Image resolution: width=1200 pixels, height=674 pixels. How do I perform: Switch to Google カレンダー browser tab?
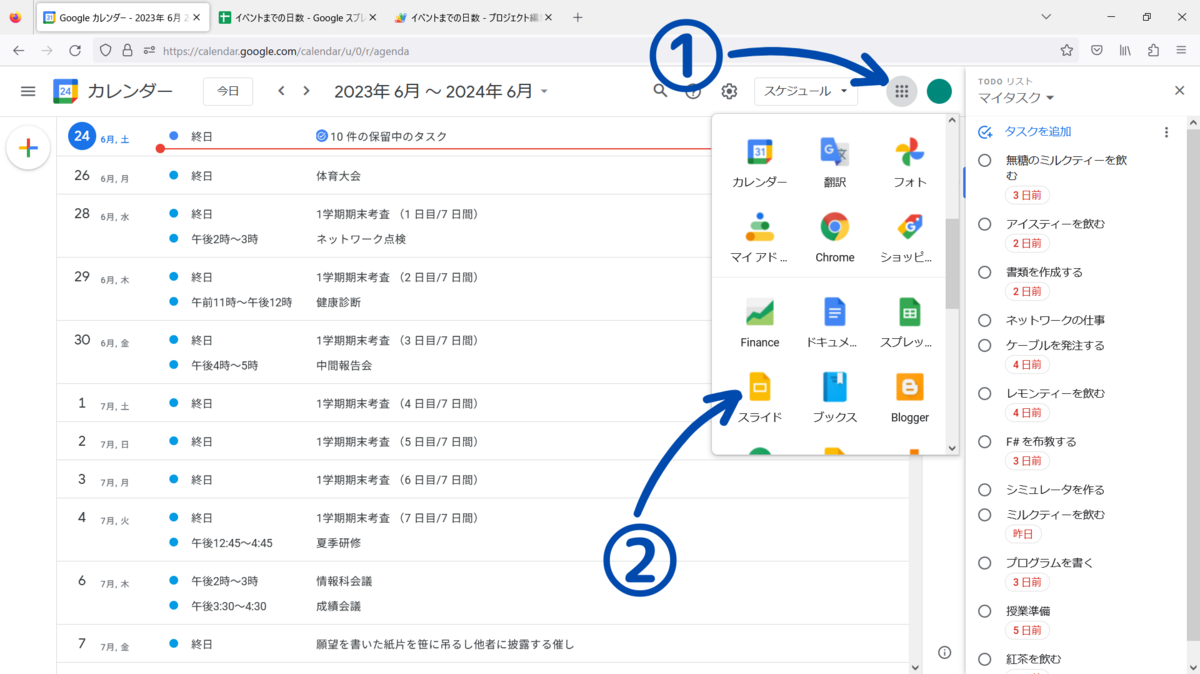click(124, 17)
